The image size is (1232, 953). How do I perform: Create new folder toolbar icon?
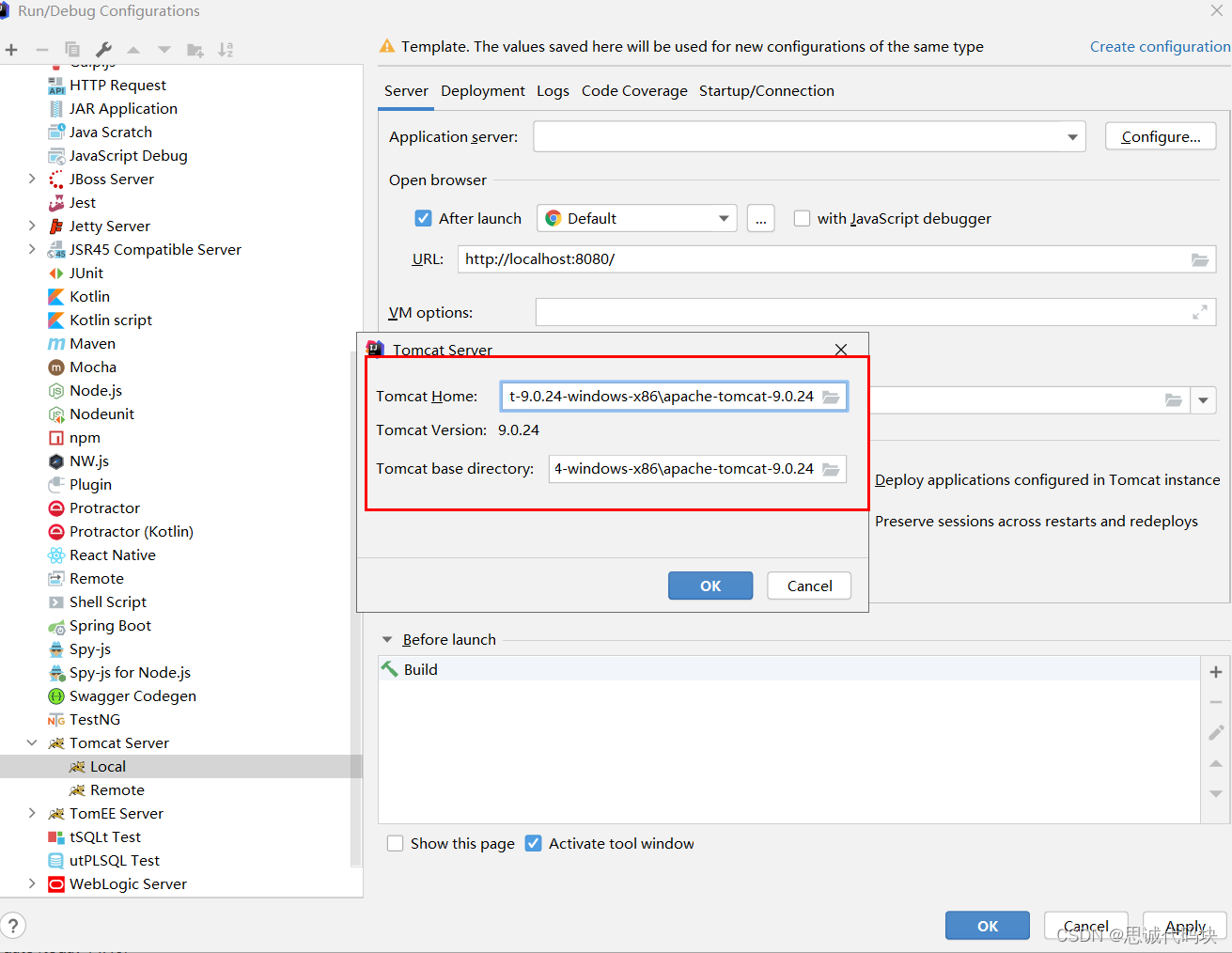pyautogui.click(x=195, y=50)
